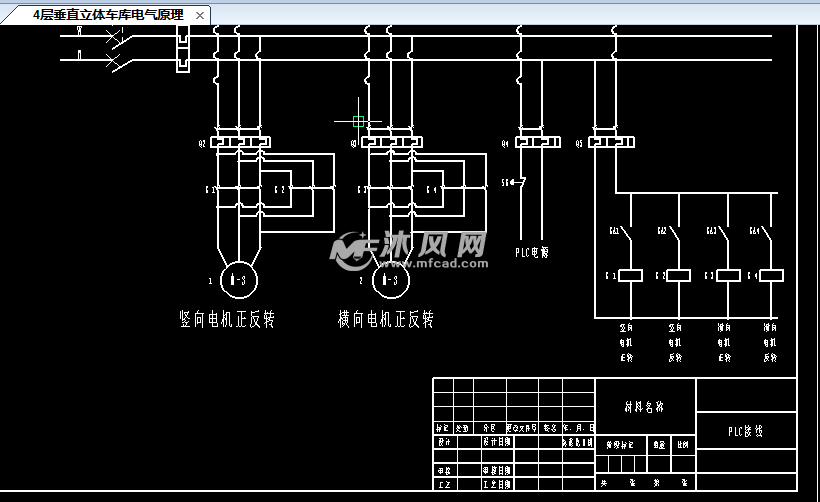Select the 竖向电机正反转 text label
820x502 pixels.
coord(227,320)
